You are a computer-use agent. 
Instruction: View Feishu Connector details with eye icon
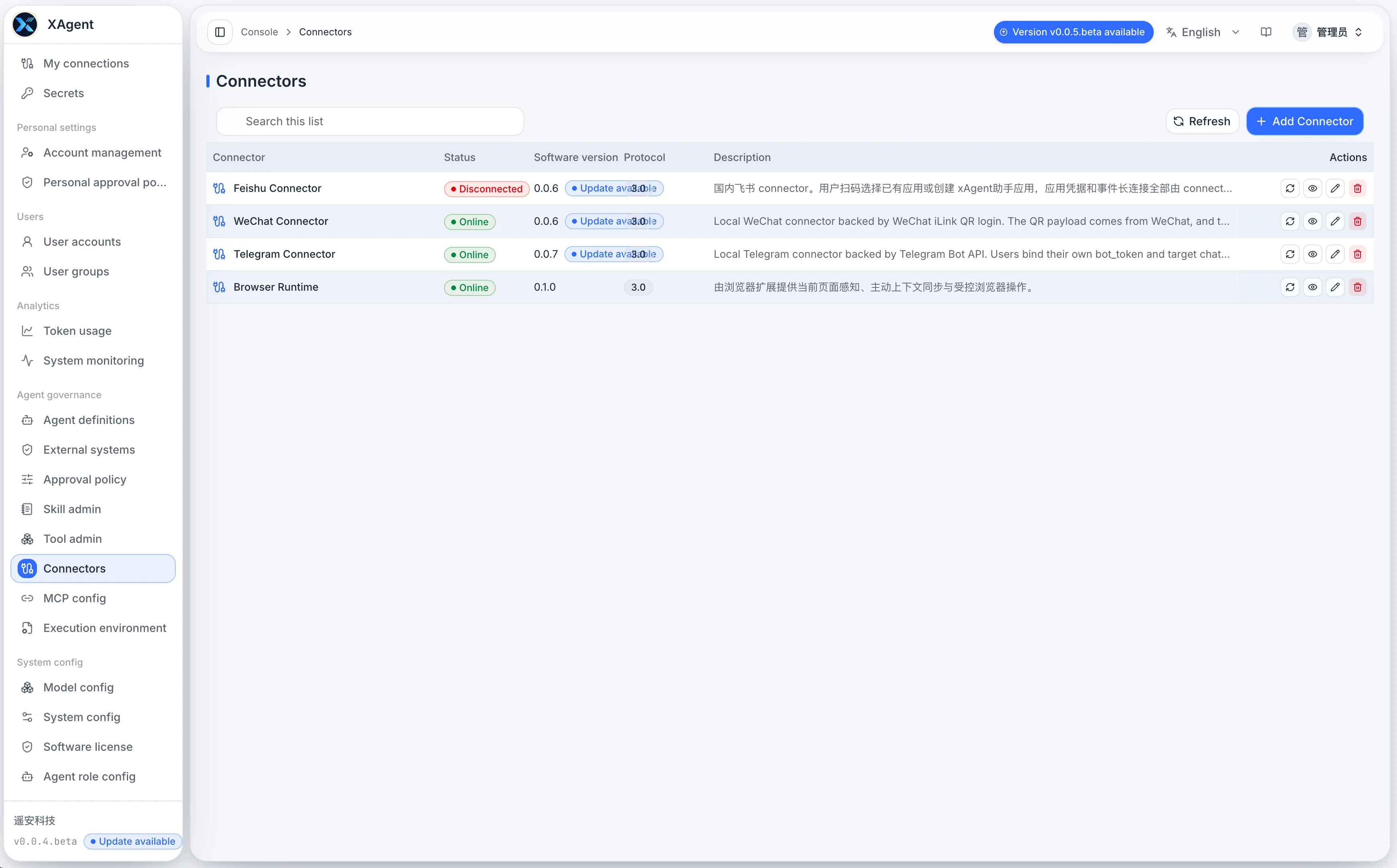tap(1312, 188)
